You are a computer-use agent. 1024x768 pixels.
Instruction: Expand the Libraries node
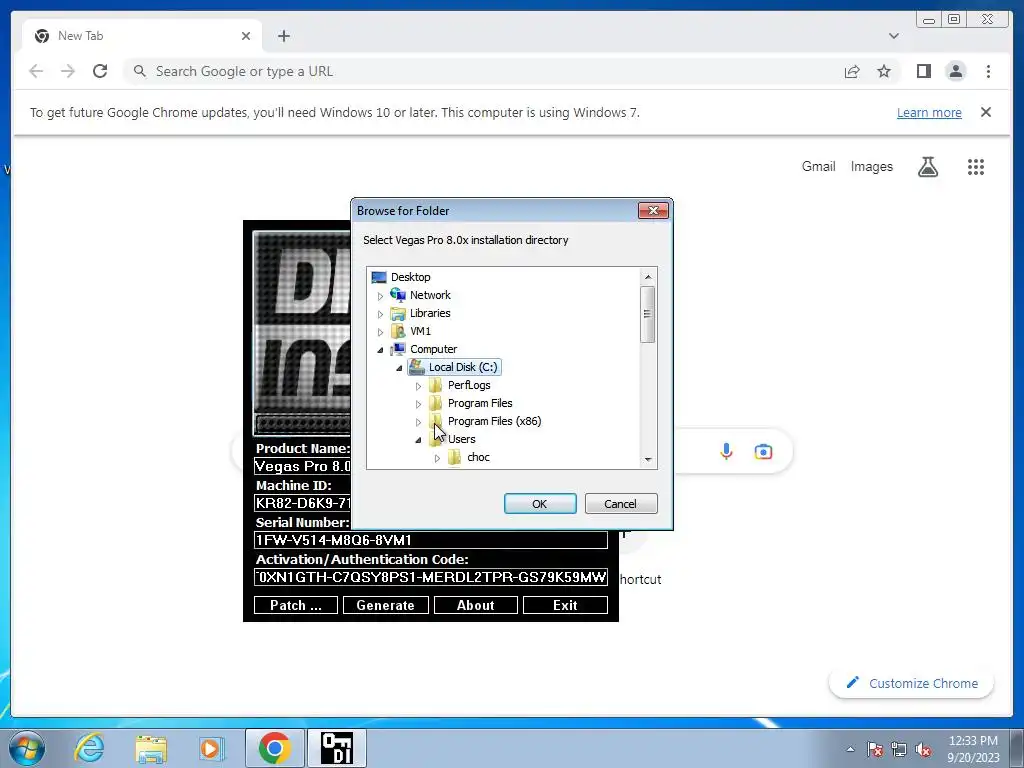pyautogui.click(x=380, y=314)
